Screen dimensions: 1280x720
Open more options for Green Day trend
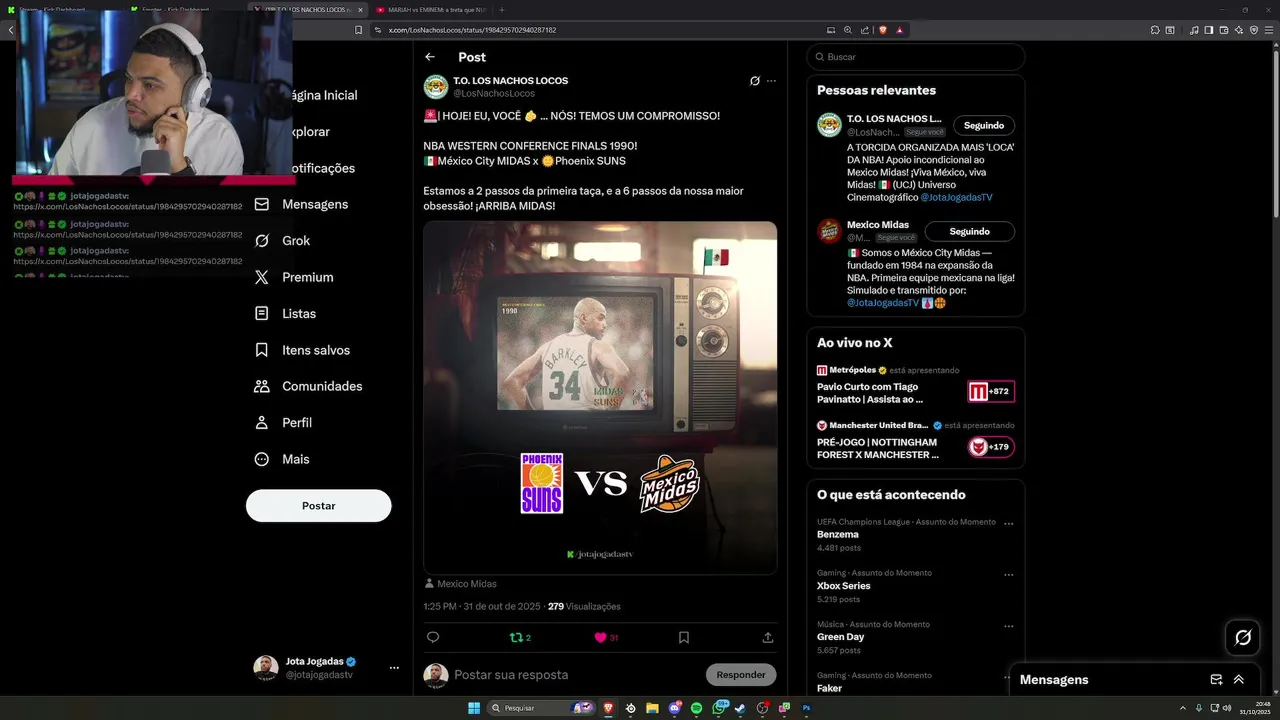[x=1008, y=625]
